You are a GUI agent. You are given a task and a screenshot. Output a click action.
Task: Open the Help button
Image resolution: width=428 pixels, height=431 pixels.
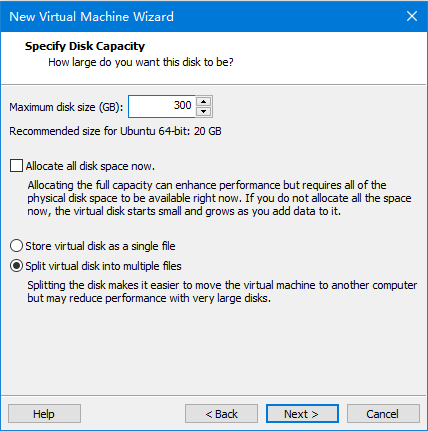coord(44,414)
